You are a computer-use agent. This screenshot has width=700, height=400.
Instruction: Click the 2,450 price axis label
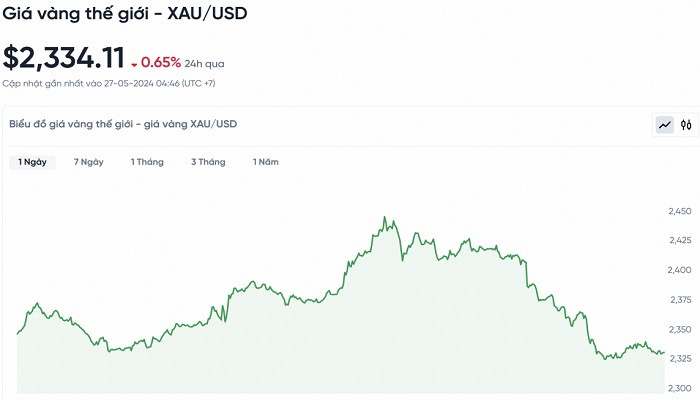click(x=680, y=212)
